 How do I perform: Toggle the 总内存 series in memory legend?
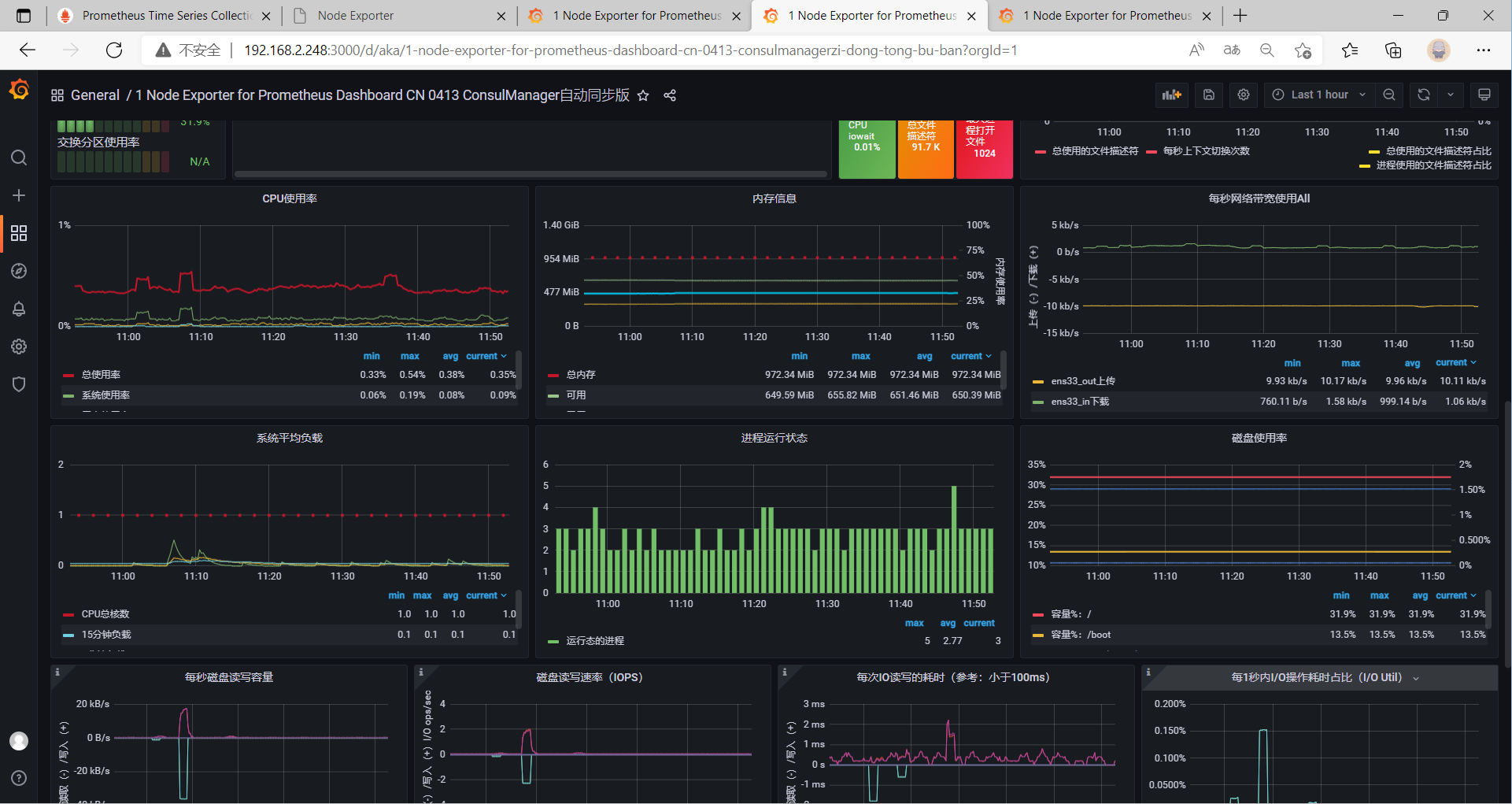(x=581, y=375)
